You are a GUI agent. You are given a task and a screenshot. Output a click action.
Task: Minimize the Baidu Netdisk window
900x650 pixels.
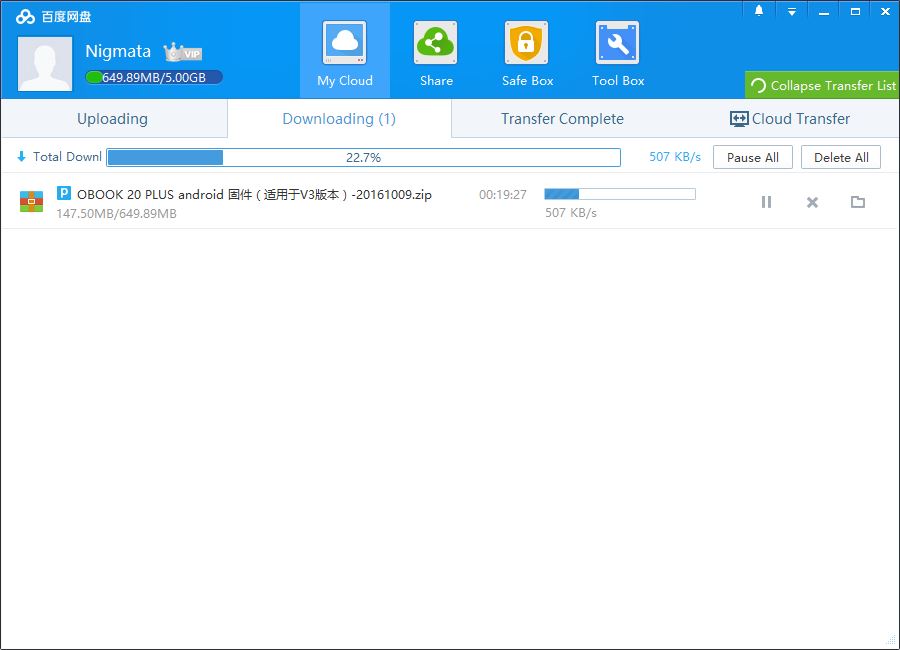tap(824, 11)
